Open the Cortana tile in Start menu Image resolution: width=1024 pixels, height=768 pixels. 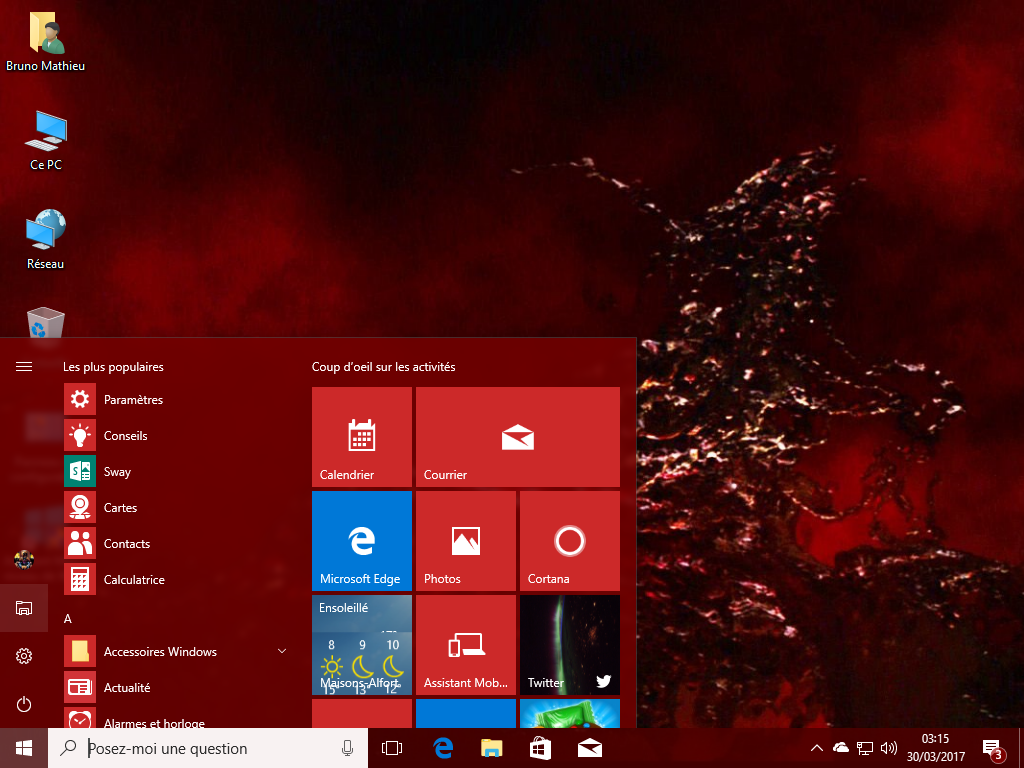pyautogui.click(x=569, y=540)
